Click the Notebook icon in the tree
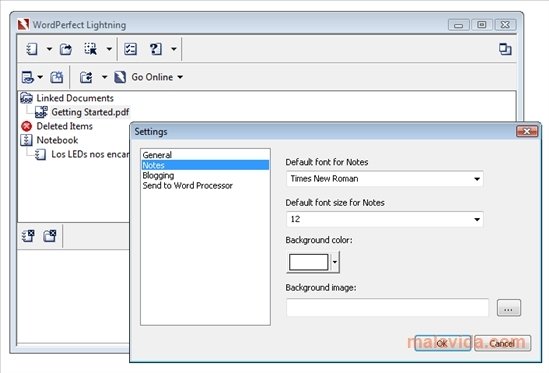Image resolution: width=549 pixels, height=373 pixels. pos(26,140)
